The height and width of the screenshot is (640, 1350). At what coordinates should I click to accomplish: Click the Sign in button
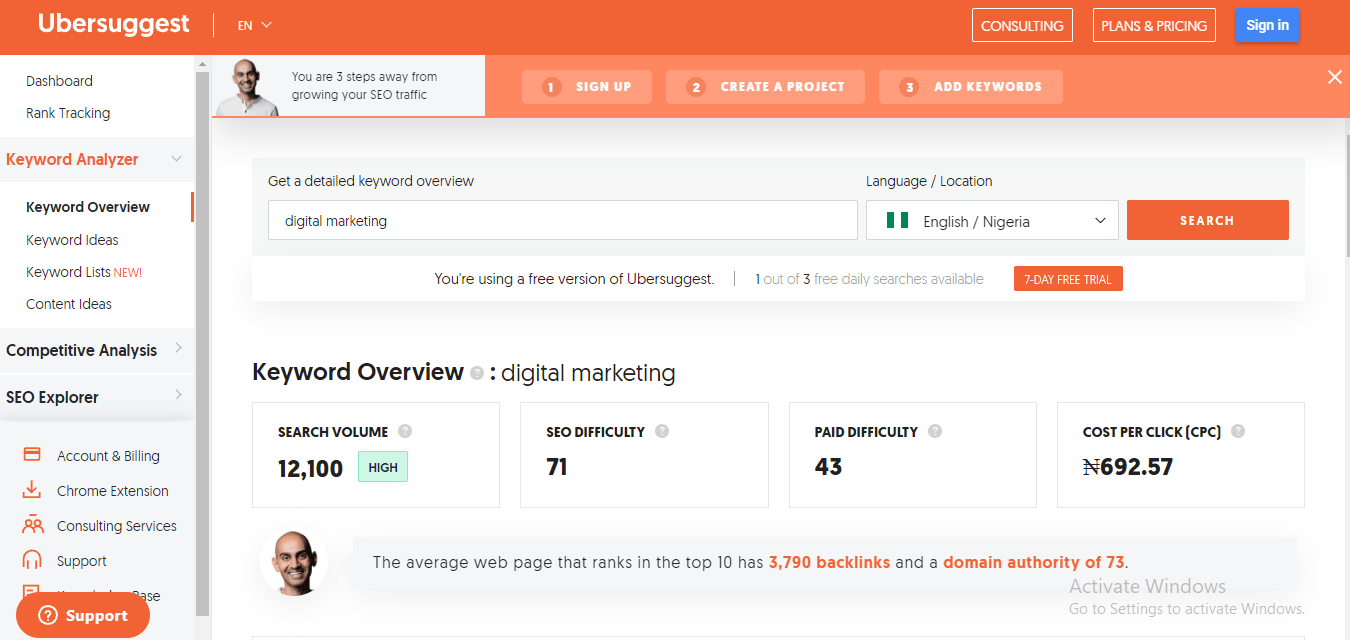coord(1267,25)
